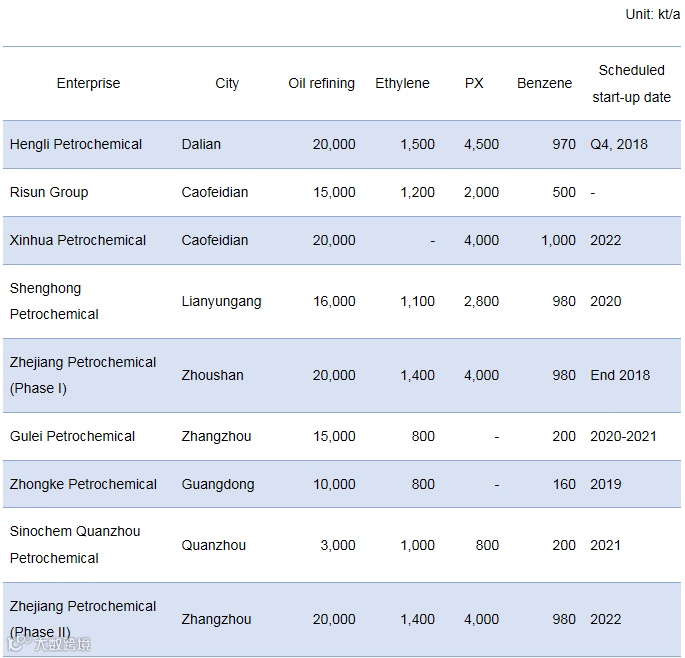
Task: Select the 2020-2021 start-up date
Action: [x=623, y=436]
